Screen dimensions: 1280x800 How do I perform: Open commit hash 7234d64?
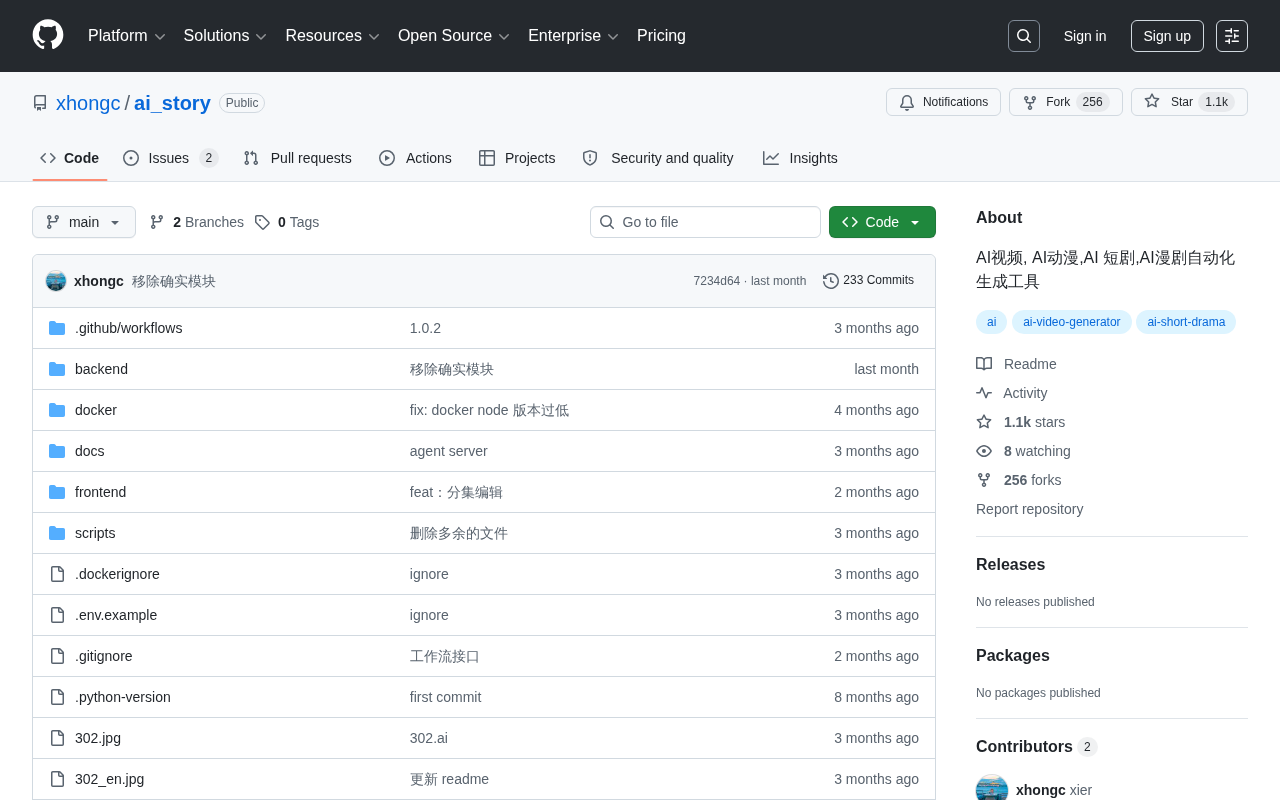point(716,281)
